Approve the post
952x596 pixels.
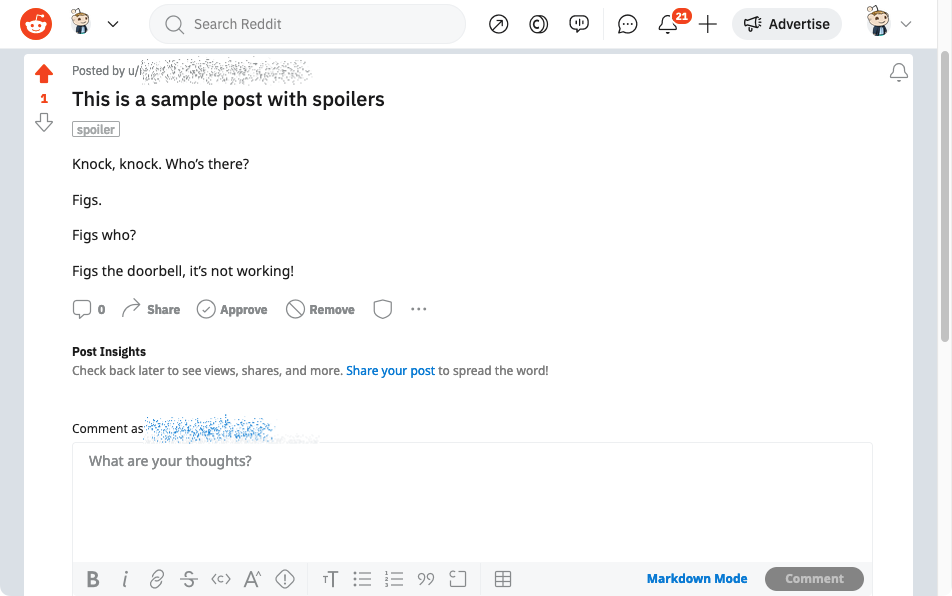[232, 309]
